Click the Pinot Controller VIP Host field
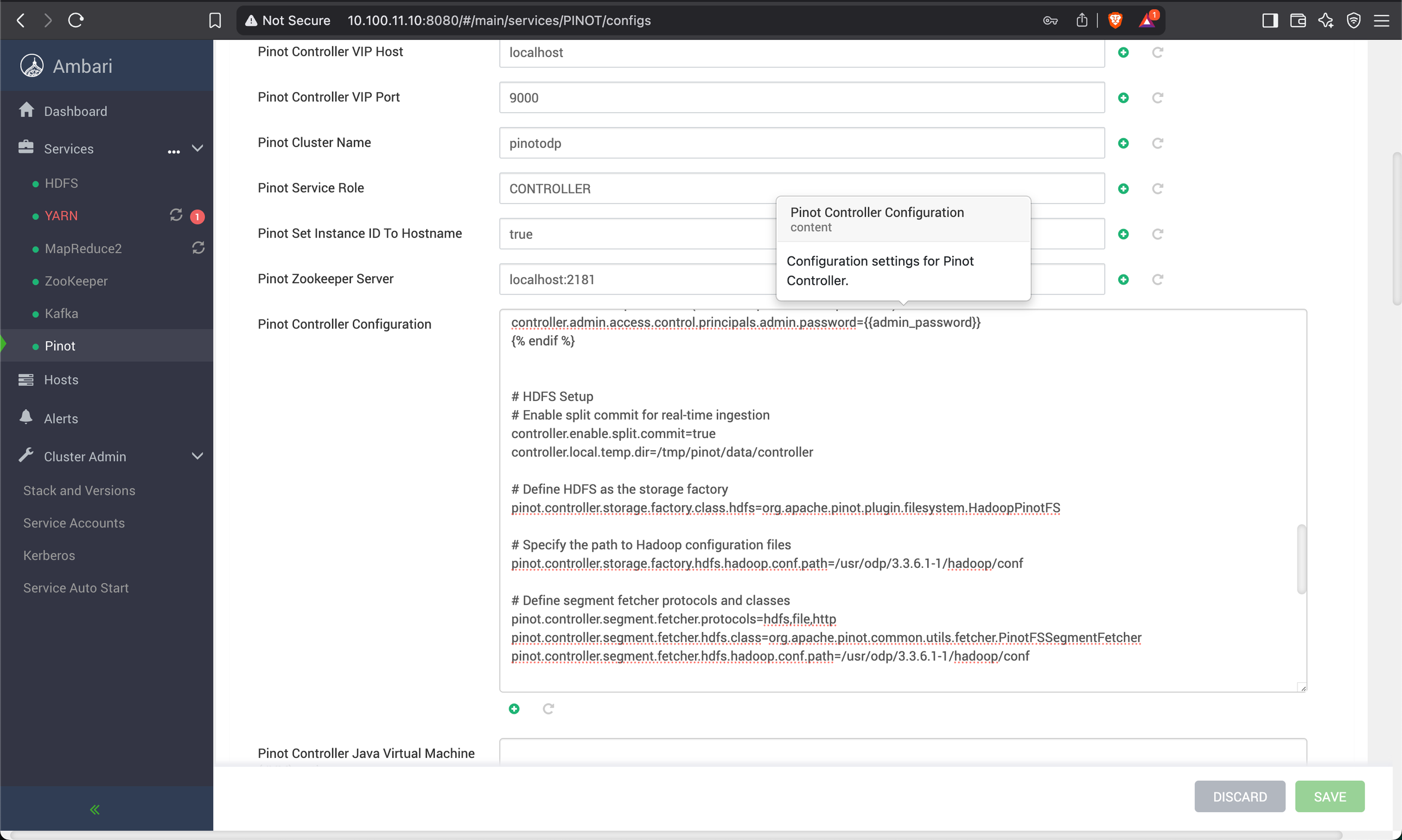Viewport: 1402px width, 840px height. pos(801,52)
